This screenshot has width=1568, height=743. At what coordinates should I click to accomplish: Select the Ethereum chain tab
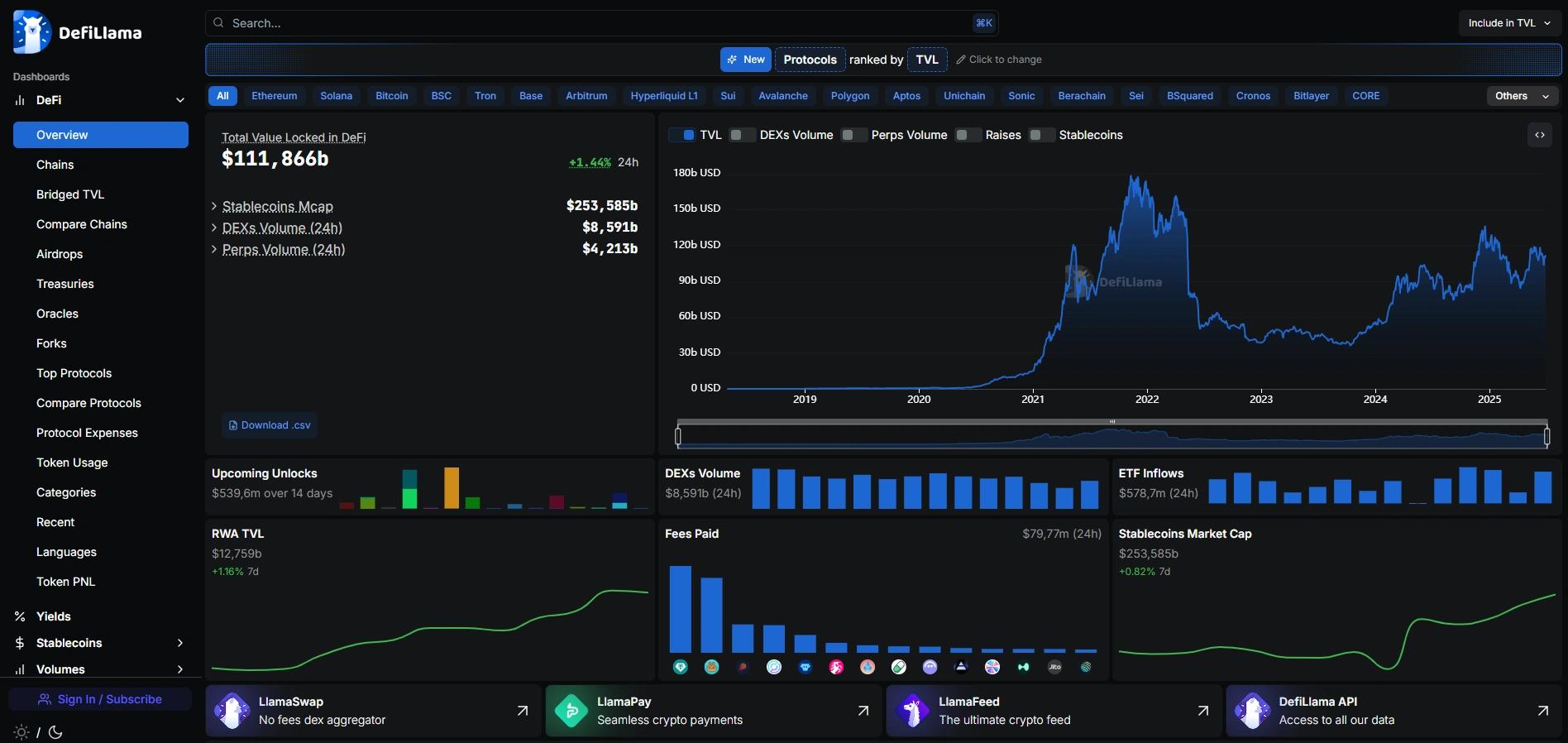coord(275,96)
